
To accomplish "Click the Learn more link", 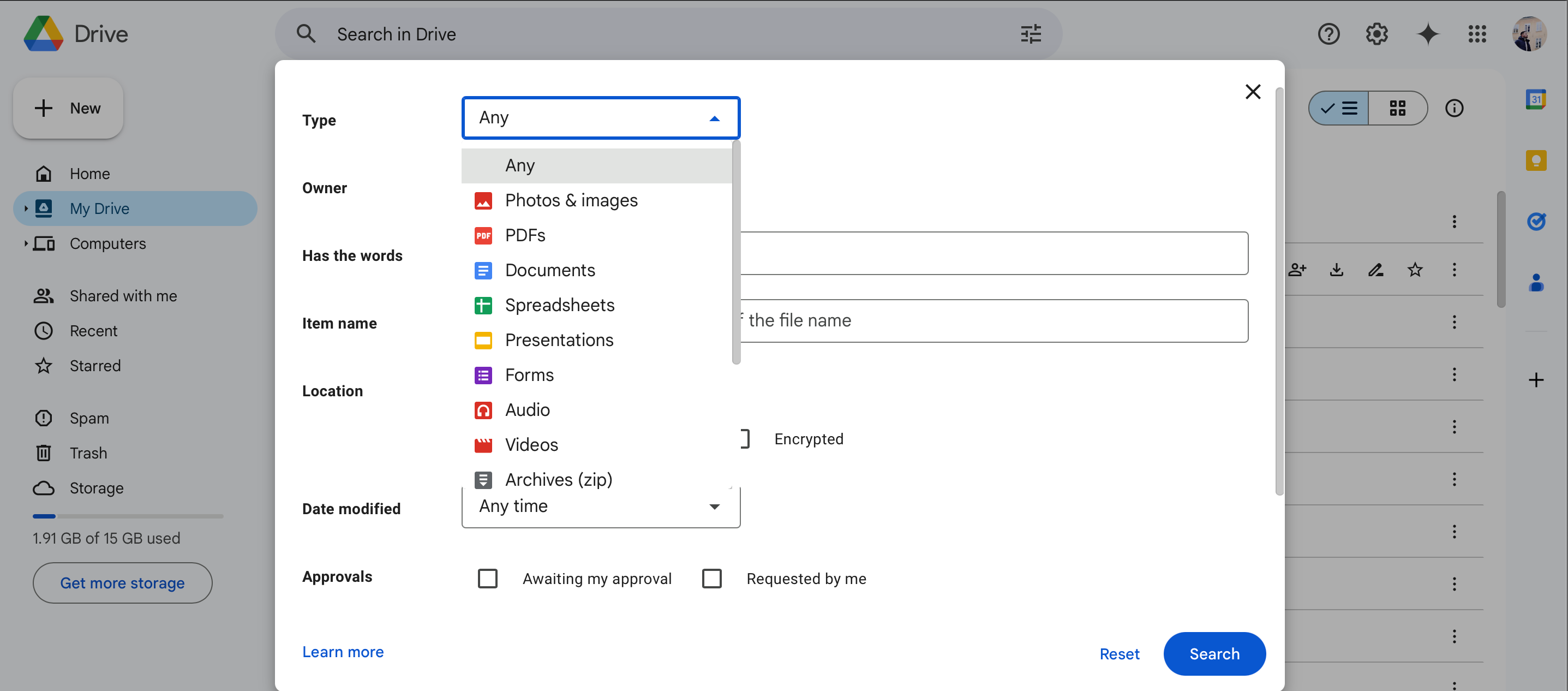I will (x=343, y=651).
